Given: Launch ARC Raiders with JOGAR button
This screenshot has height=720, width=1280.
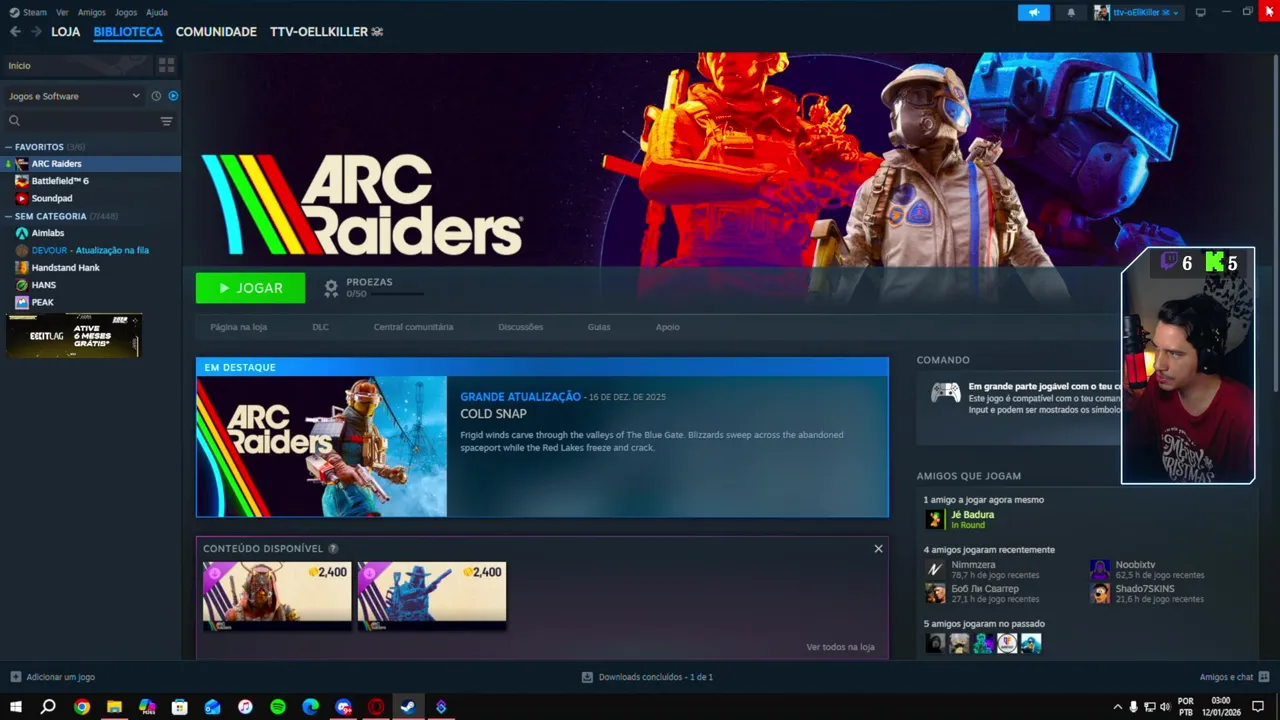Looking at the screenshot, I should tap(250, 288).
